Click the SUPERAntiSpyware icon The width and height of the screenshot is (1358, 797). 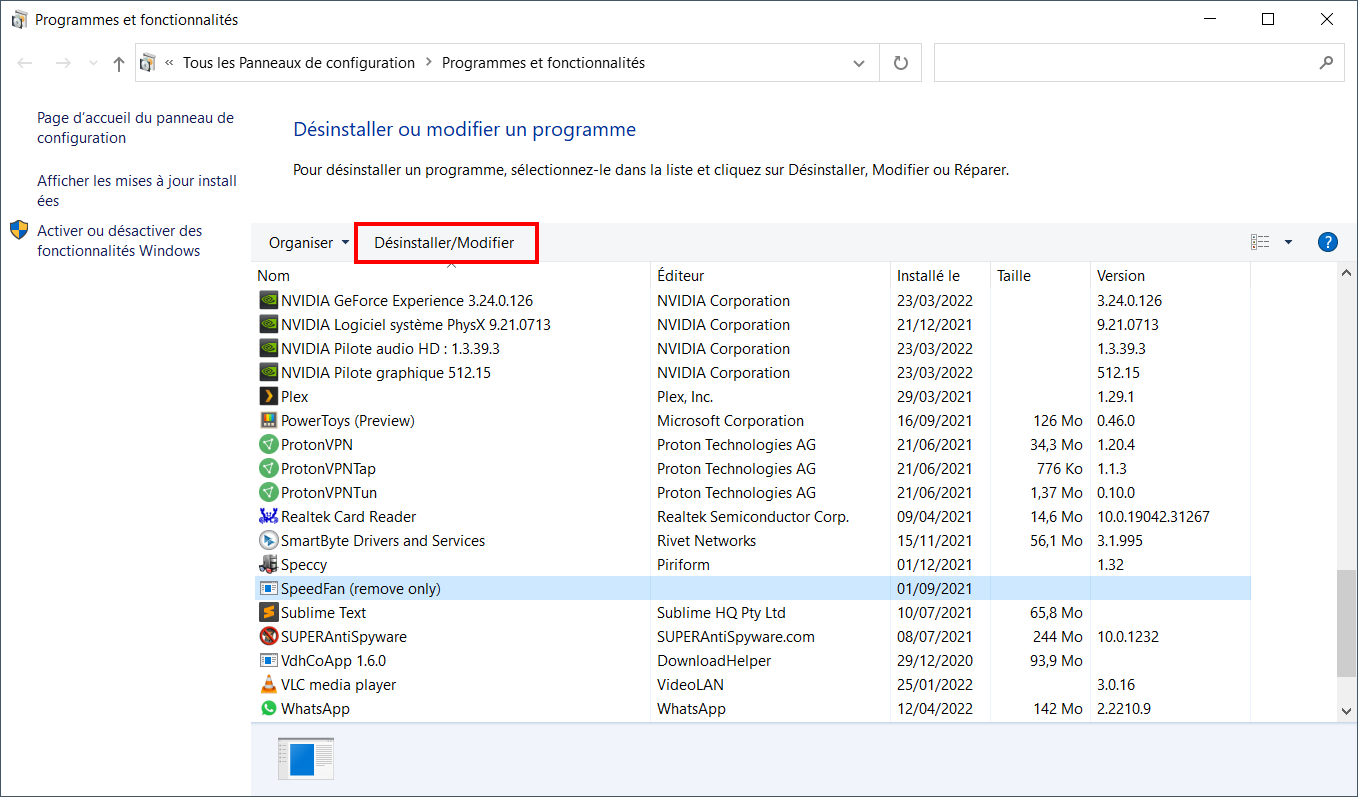pyautogui.click(x=268, y=637)
